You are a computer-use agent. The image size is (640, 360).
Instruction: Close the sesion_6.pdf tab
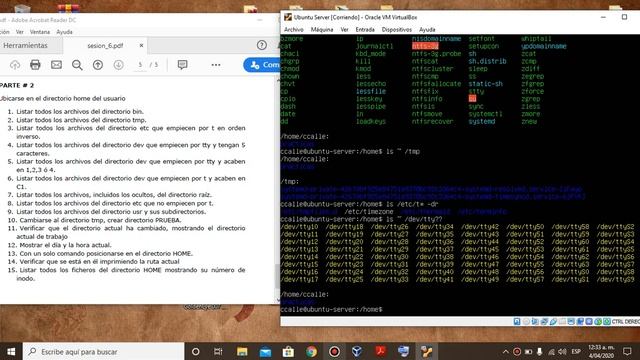tap(141, 45)
